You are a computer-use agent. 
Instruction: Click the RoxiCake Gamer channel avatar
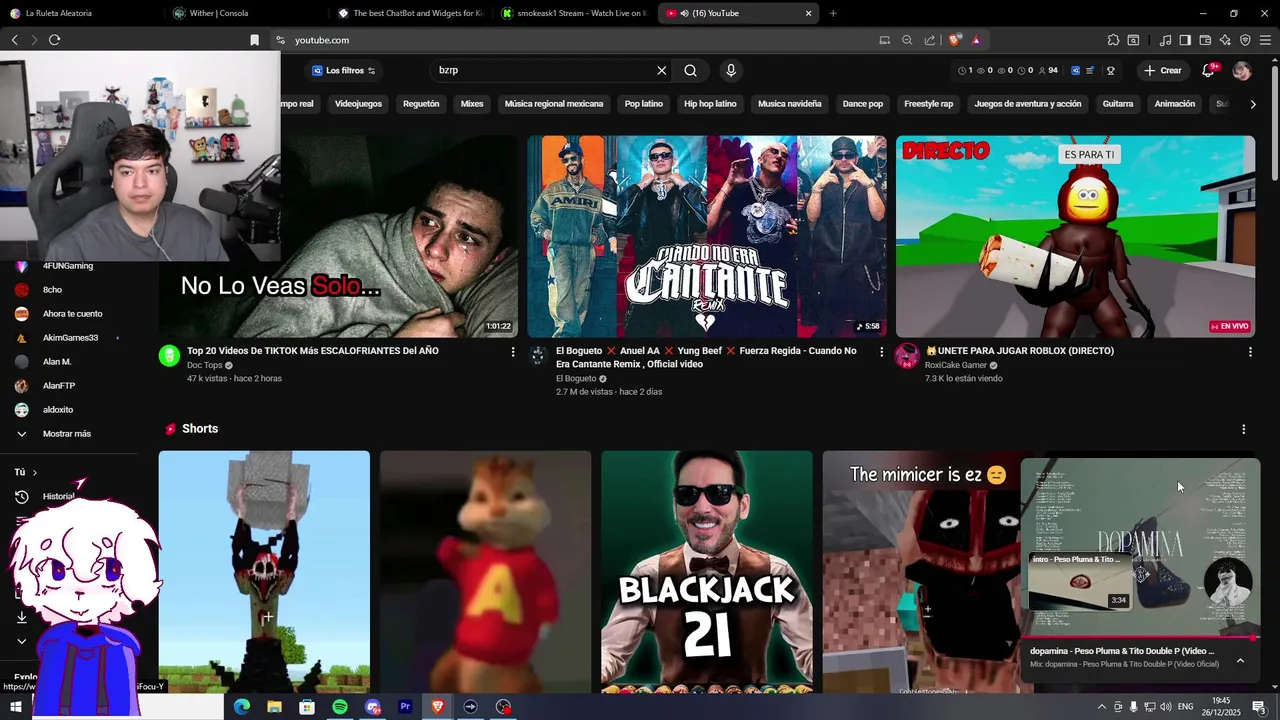point(907,356)
